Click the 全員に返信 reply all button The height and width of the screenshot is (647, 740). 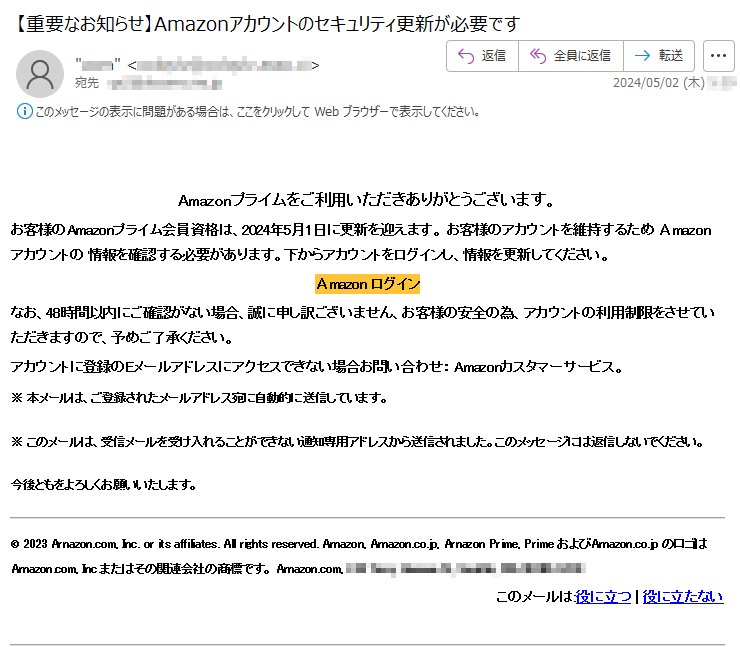pos(571,56)
